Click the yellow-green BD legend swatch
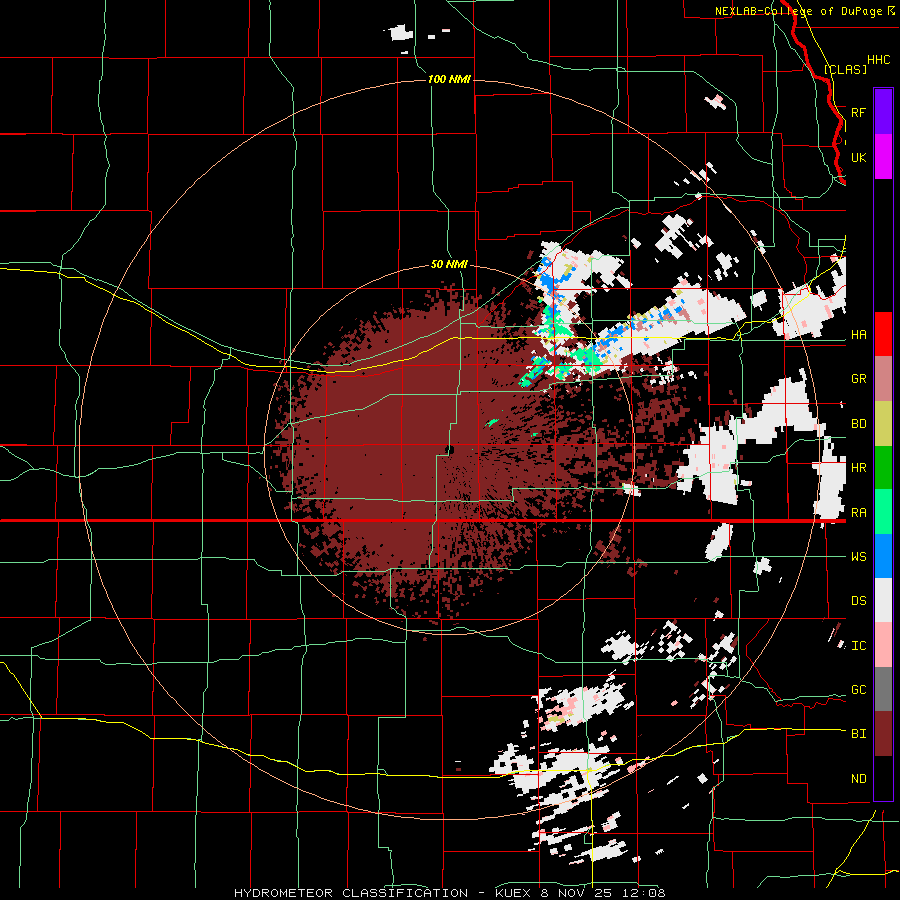The image size is (900, 900). tap(883, 424)
